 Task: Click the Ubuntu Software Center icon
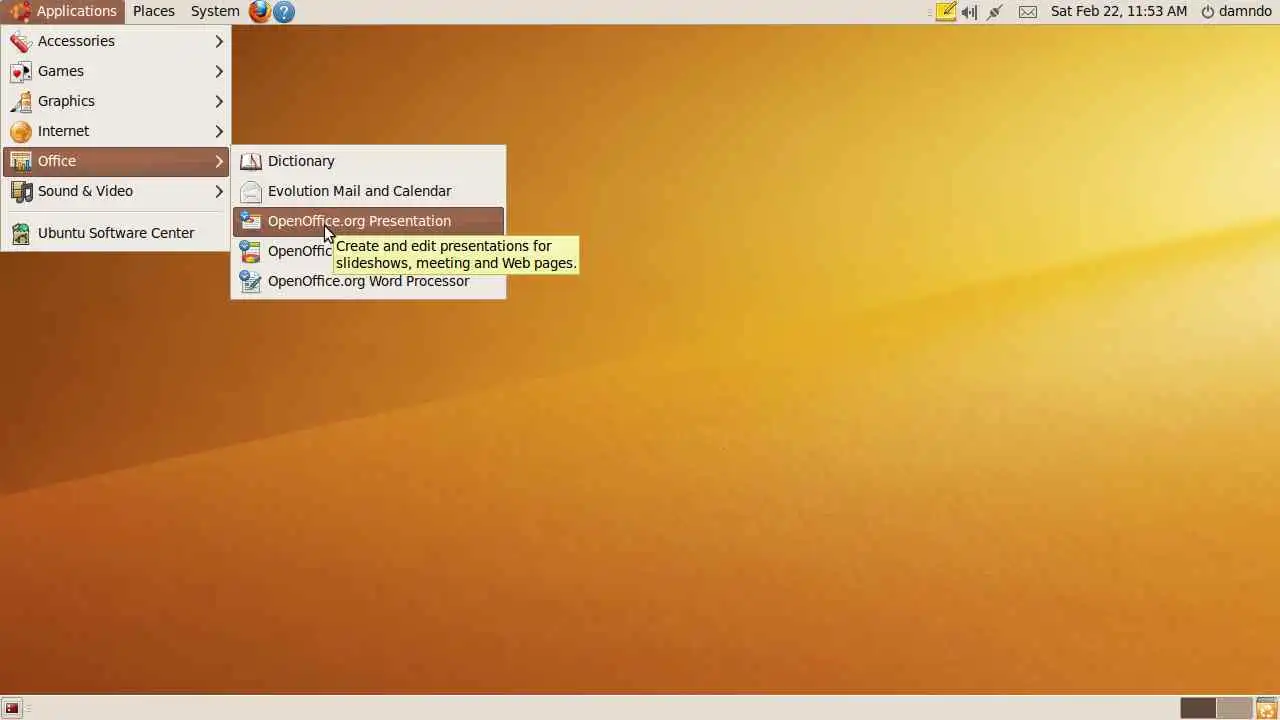(x=21, y=233)
